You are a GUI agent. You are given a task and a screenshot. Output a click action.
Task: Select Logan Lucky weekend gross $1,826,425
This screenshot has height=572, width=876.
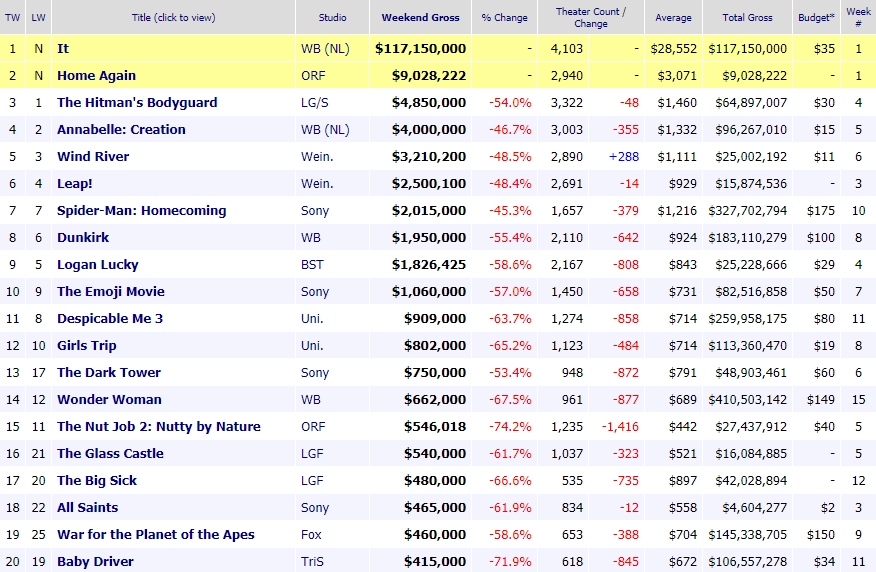(429, 265)
